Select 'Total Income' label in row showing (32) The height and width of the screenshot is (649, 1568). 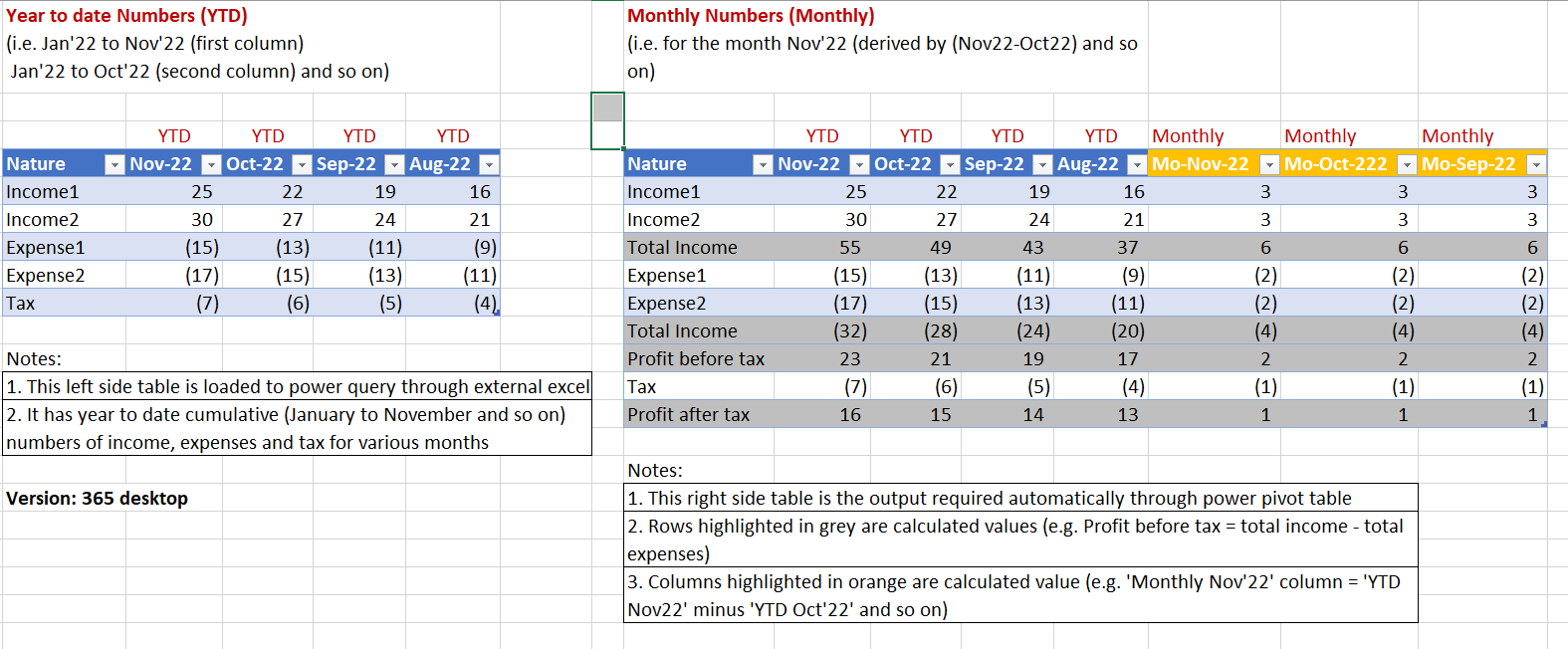tap(682, 331)
